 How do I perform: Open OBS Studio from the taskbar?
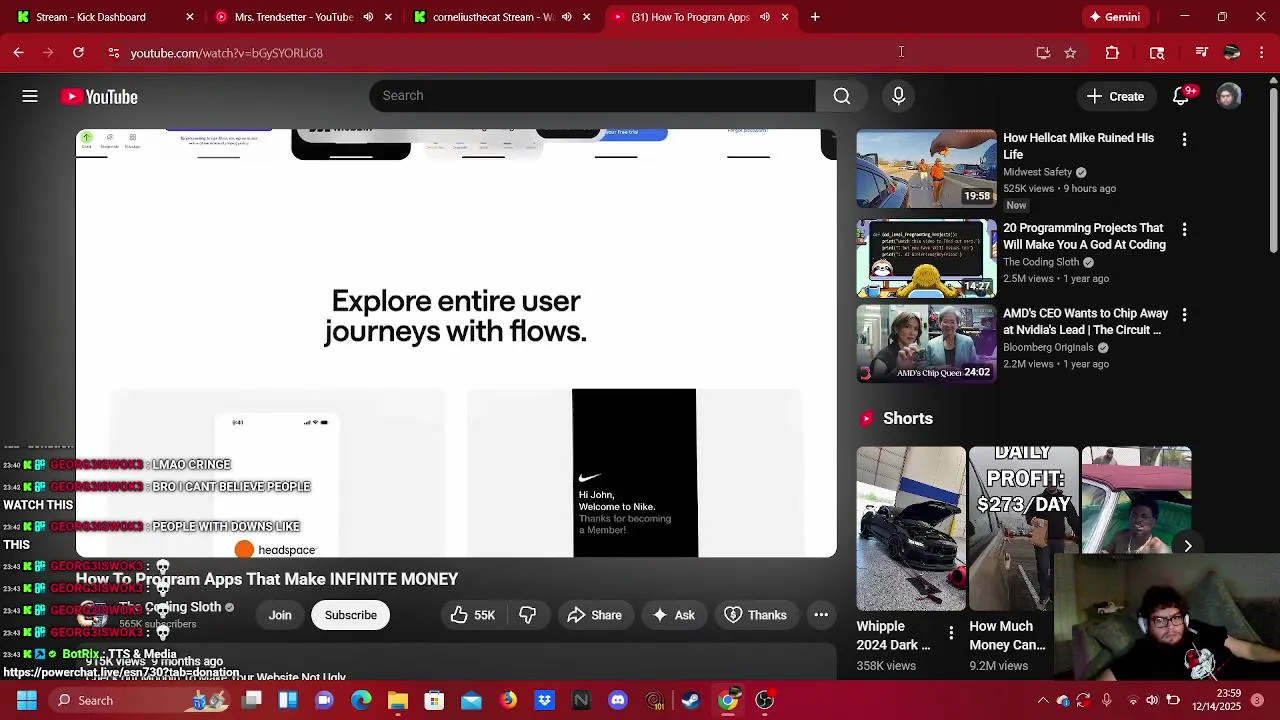(764, 700)
